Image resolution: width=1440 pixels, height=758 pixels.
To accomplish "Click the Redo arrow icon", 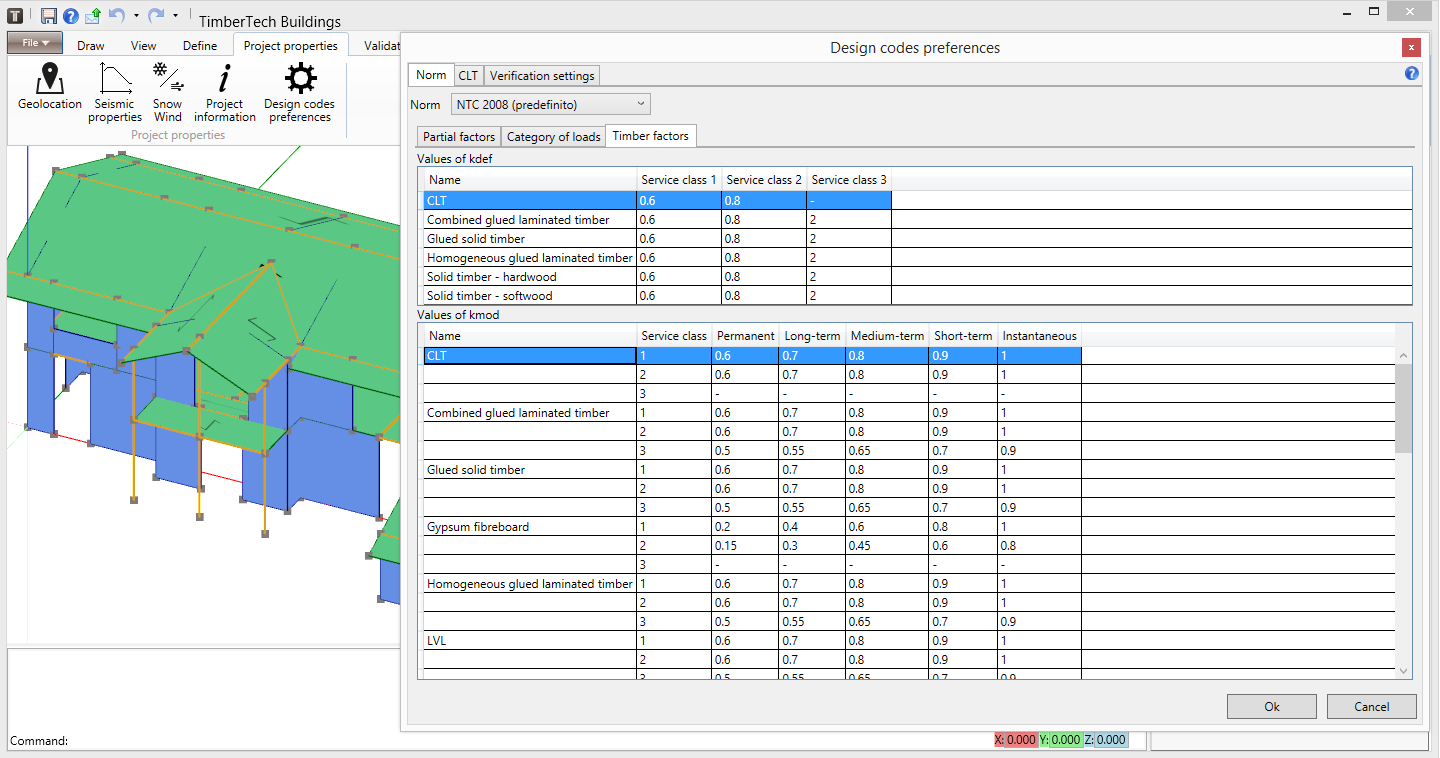I will (156, 15).
